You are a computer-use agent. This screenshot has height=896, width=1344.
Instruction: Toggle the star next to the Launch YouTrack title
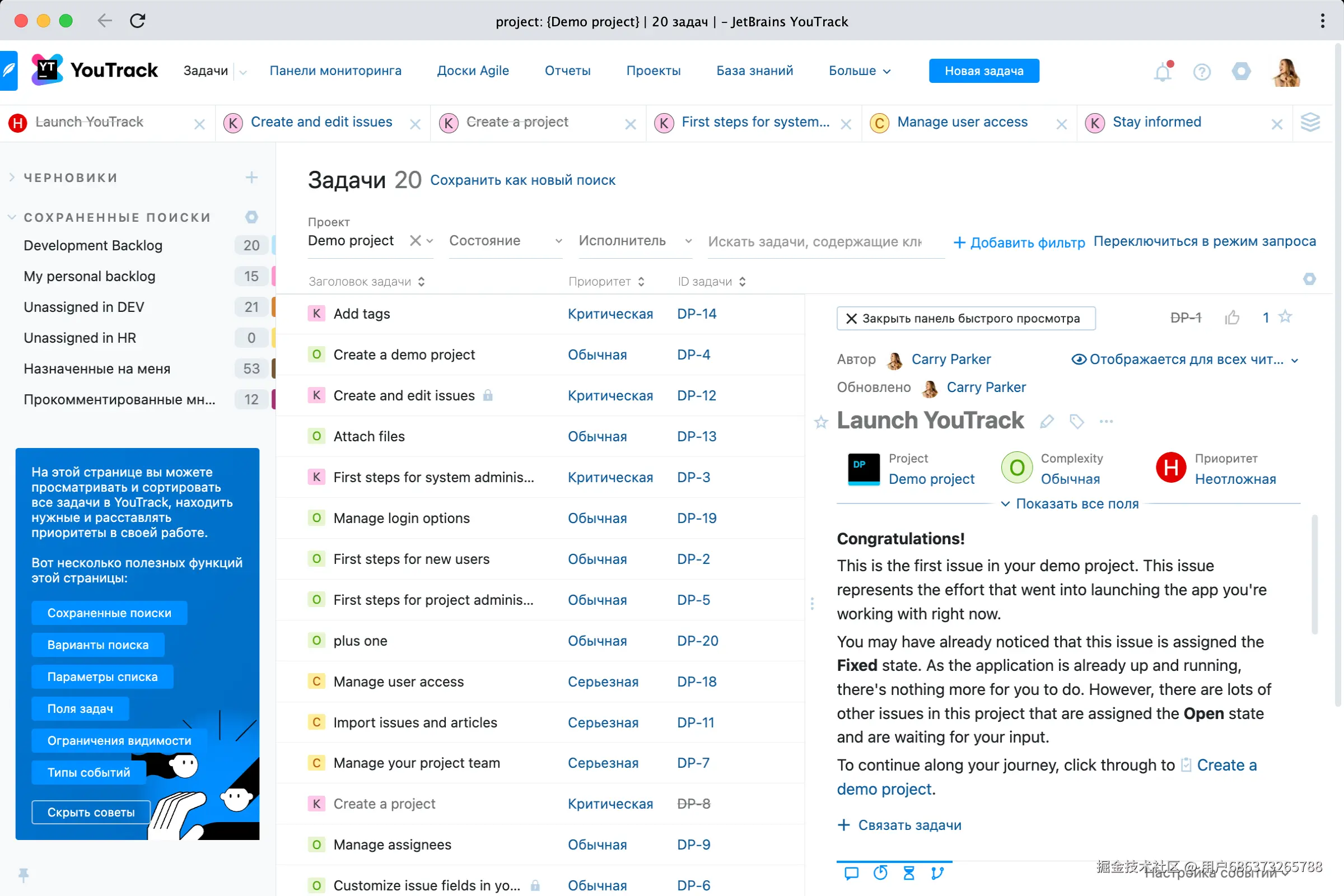point(821,422)
